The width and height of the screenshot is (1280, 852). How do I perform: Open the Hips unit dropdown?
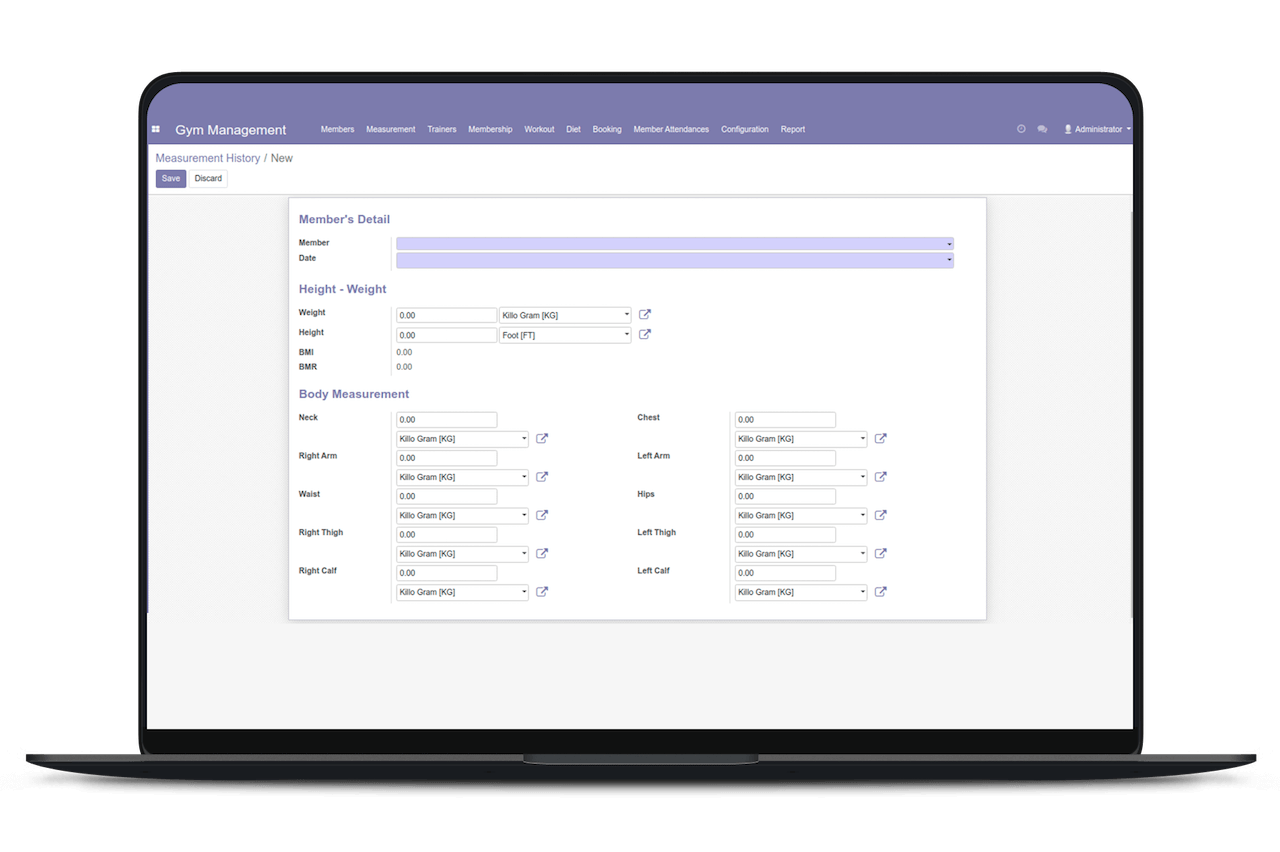(801, 516)
